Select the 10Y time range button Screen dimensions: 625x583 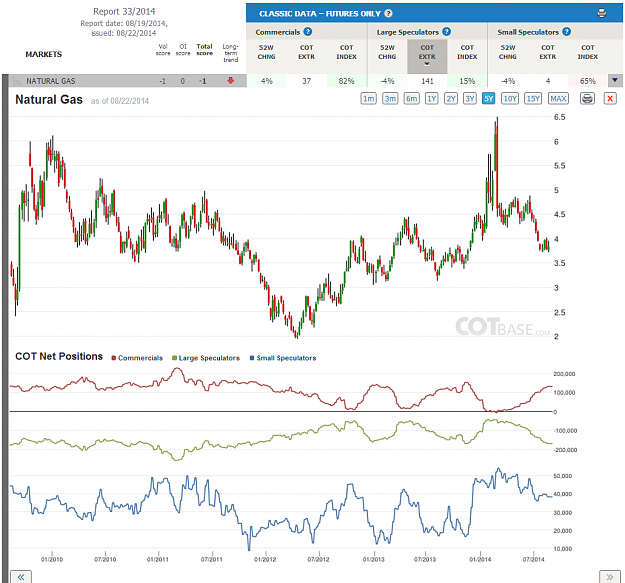tap(510, 98)
